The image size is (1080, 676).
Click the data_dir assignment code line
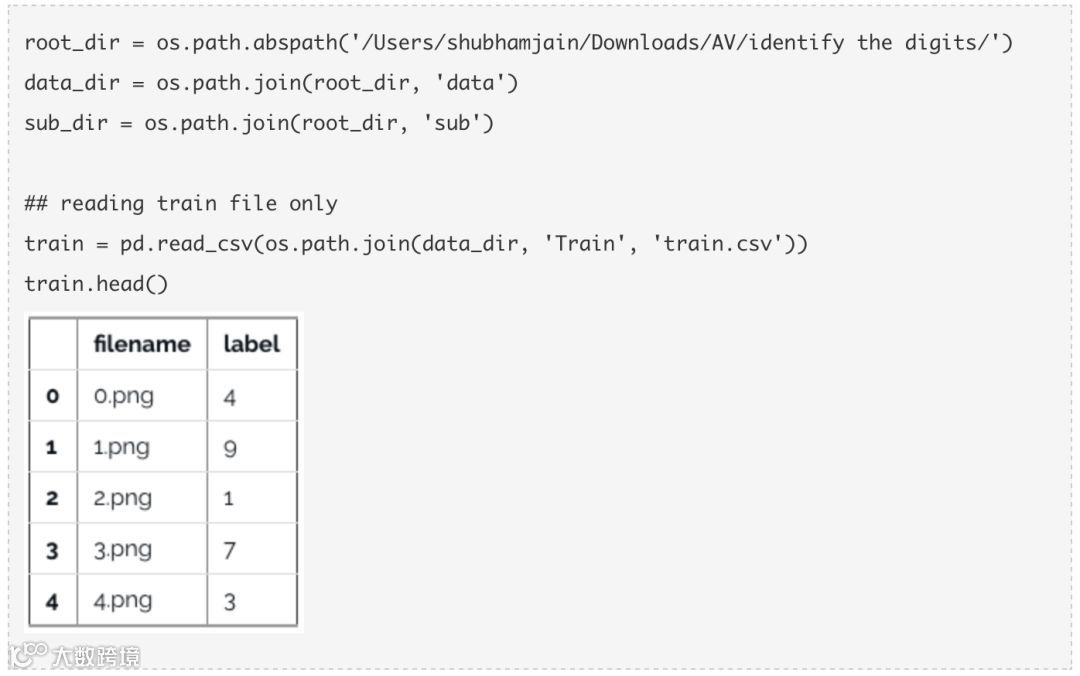coord(271,83)
